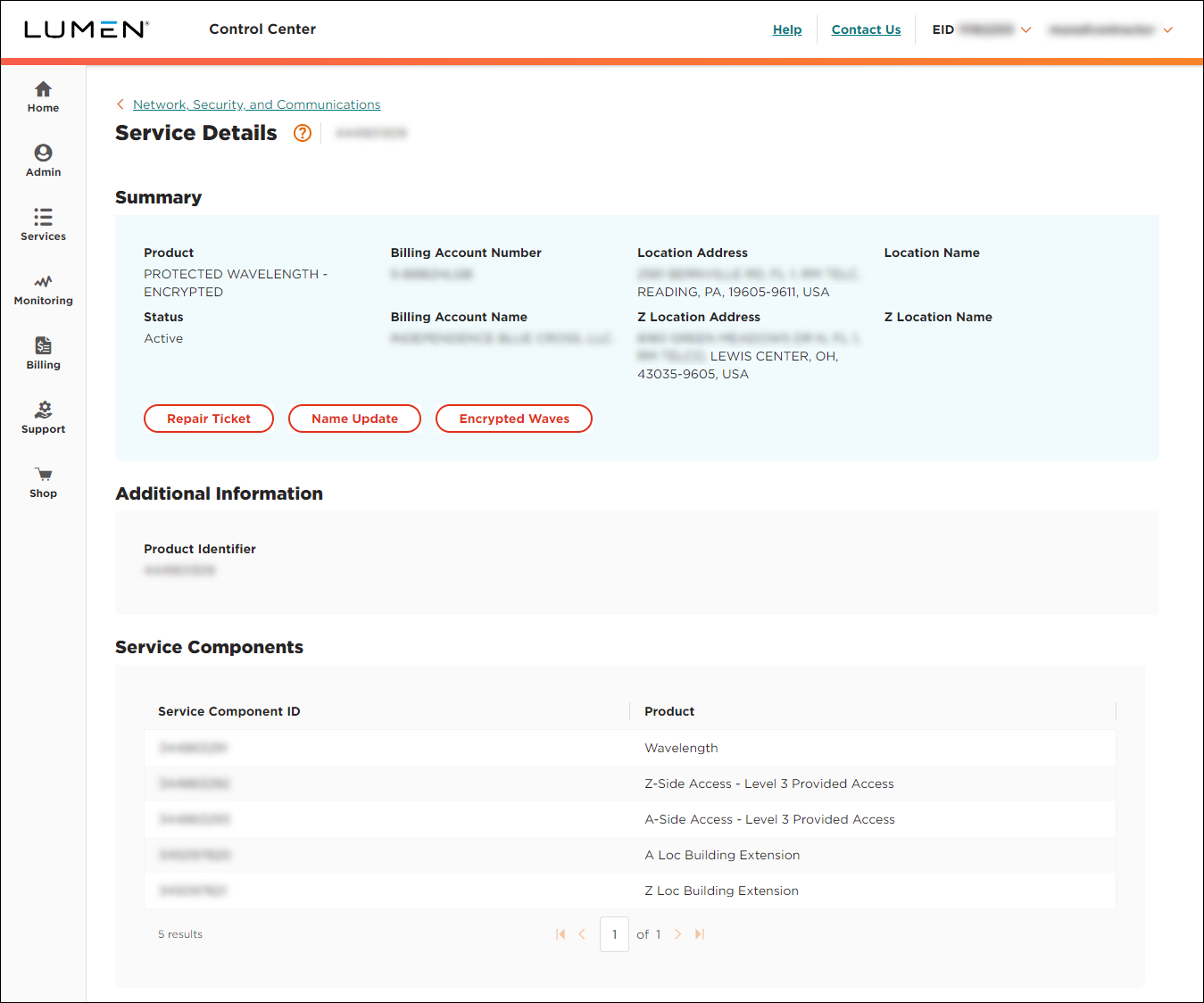Go to previous page of components
Viewport: 1204px width, 1003px height.
coord(582,934)
